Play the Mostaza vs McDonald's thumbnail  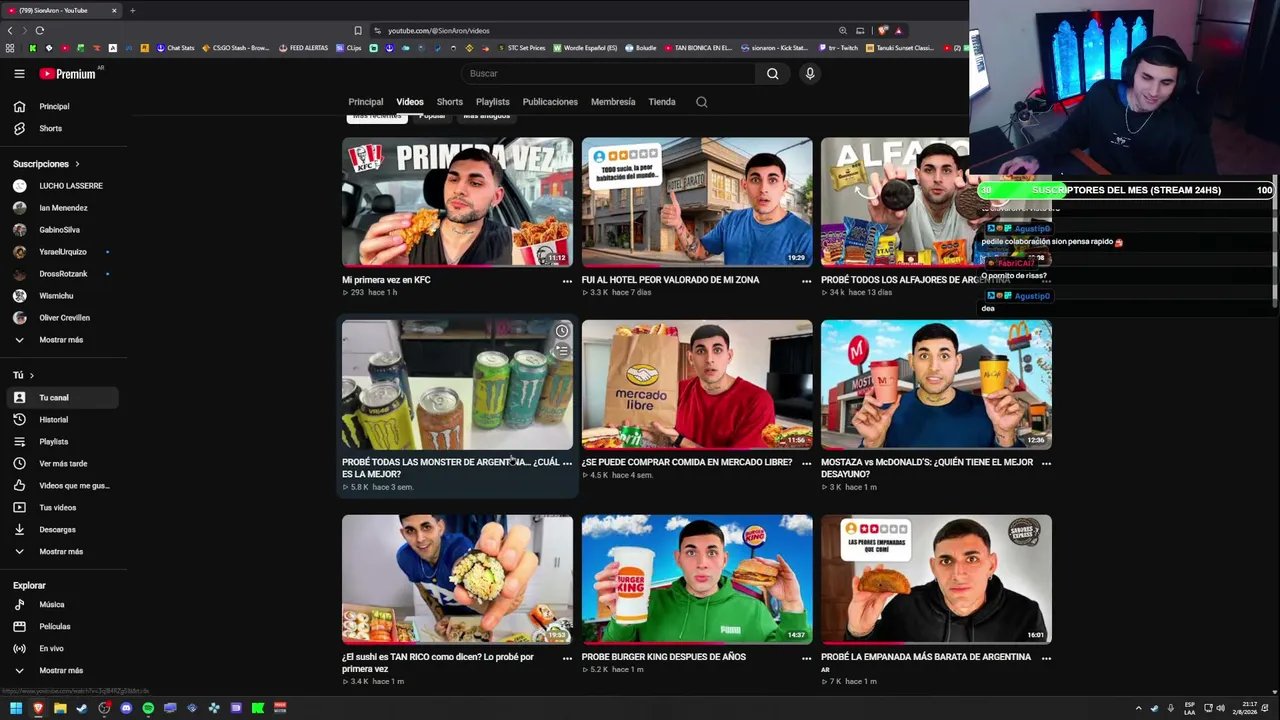coord(936,385)
